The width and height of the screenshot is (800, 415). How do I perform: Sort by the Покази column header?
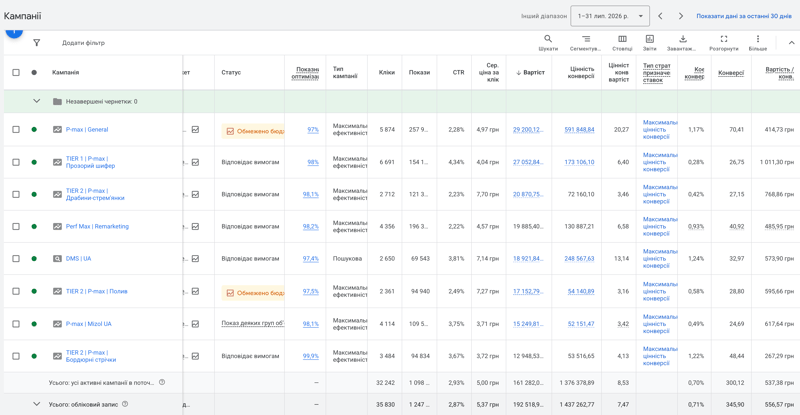click(419, 72)
